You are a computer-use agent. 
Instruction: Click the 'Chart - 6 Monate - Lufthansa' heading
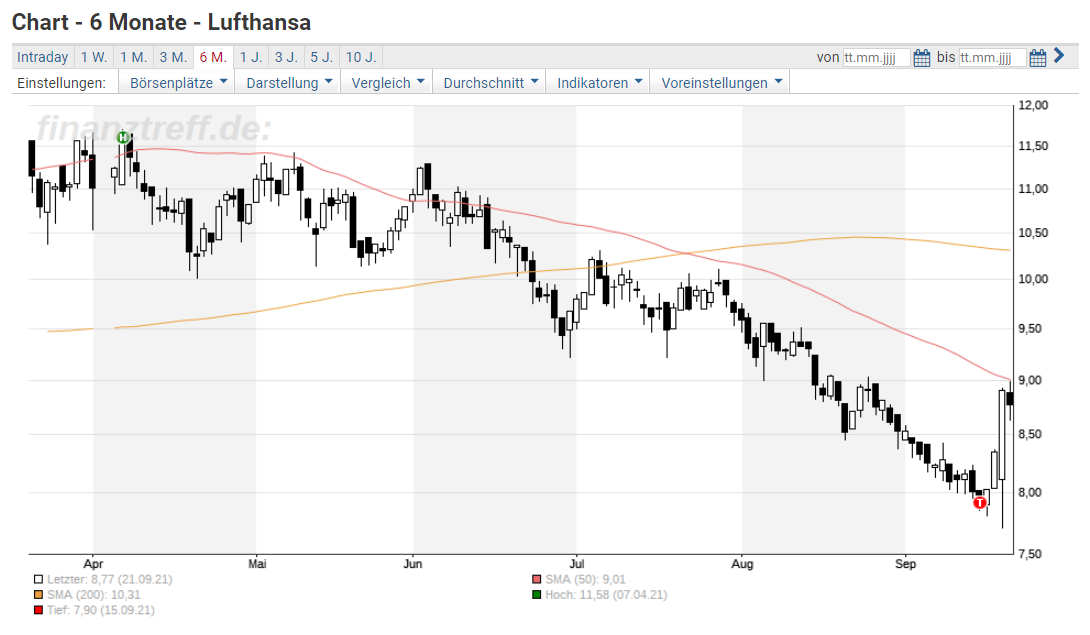(x=161, y=22)
